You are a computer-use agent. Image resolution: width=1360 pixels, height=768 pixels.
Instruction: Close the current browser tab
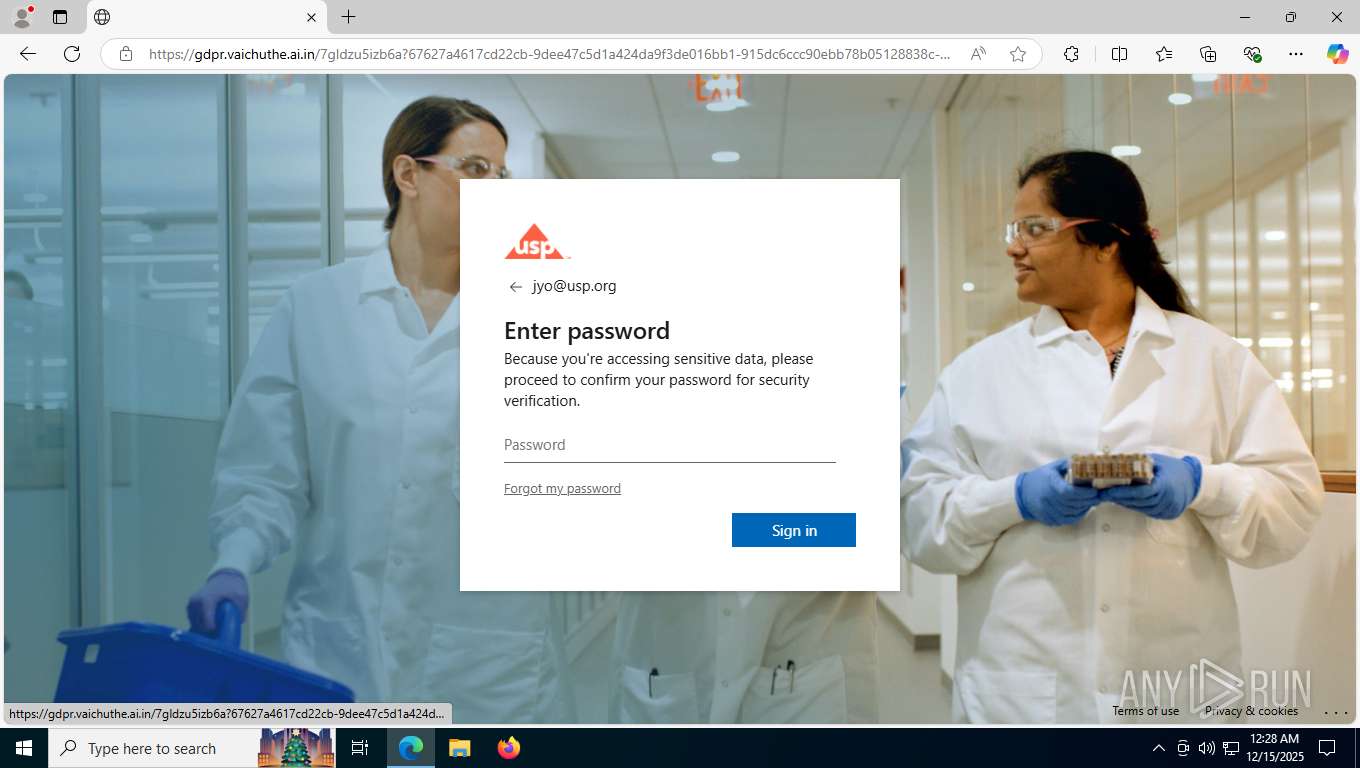click(x=311, y=17)
